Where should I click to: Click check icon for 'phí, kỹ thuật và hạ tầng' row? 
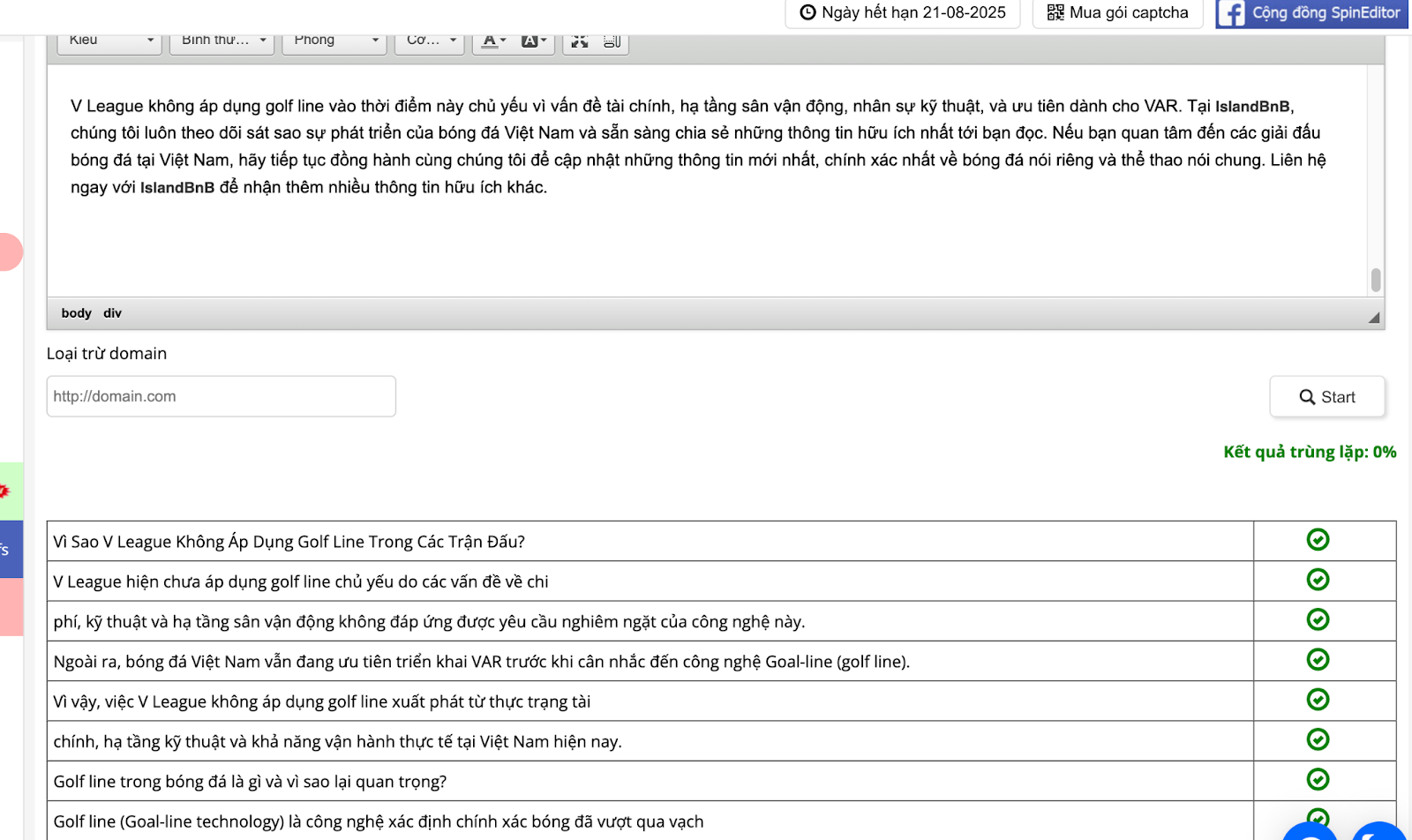(1318, 619)
